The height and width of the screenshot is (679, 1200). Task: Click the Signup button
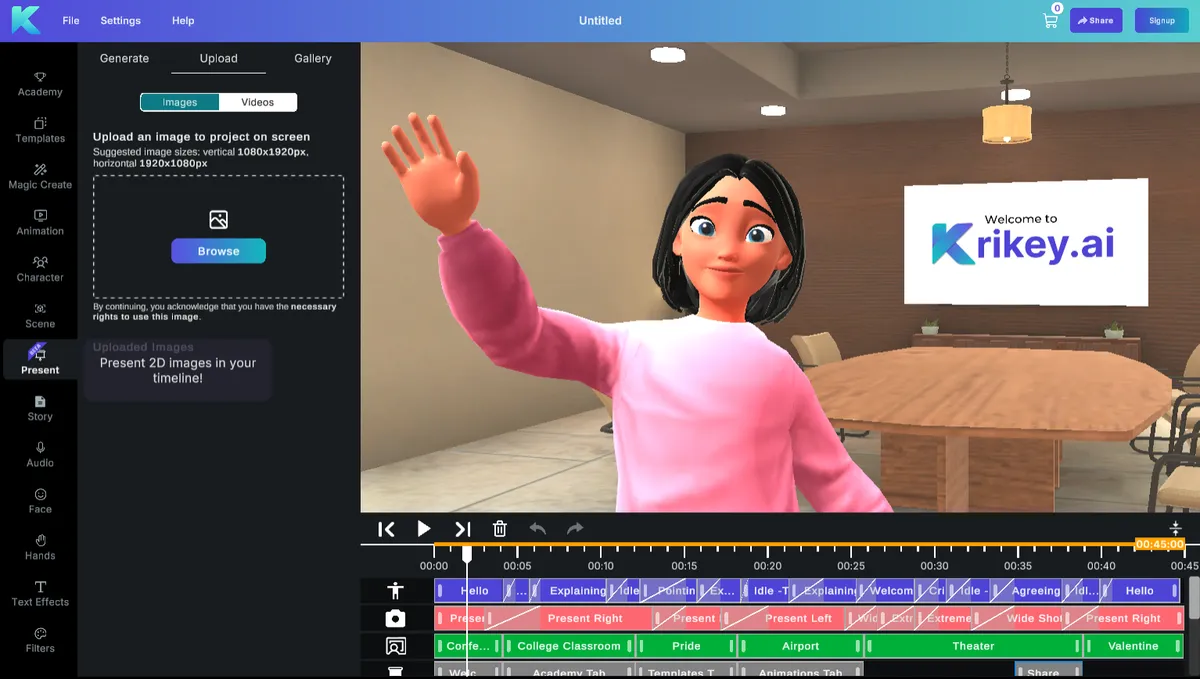pyautogui.click(x=1161, y=21)
